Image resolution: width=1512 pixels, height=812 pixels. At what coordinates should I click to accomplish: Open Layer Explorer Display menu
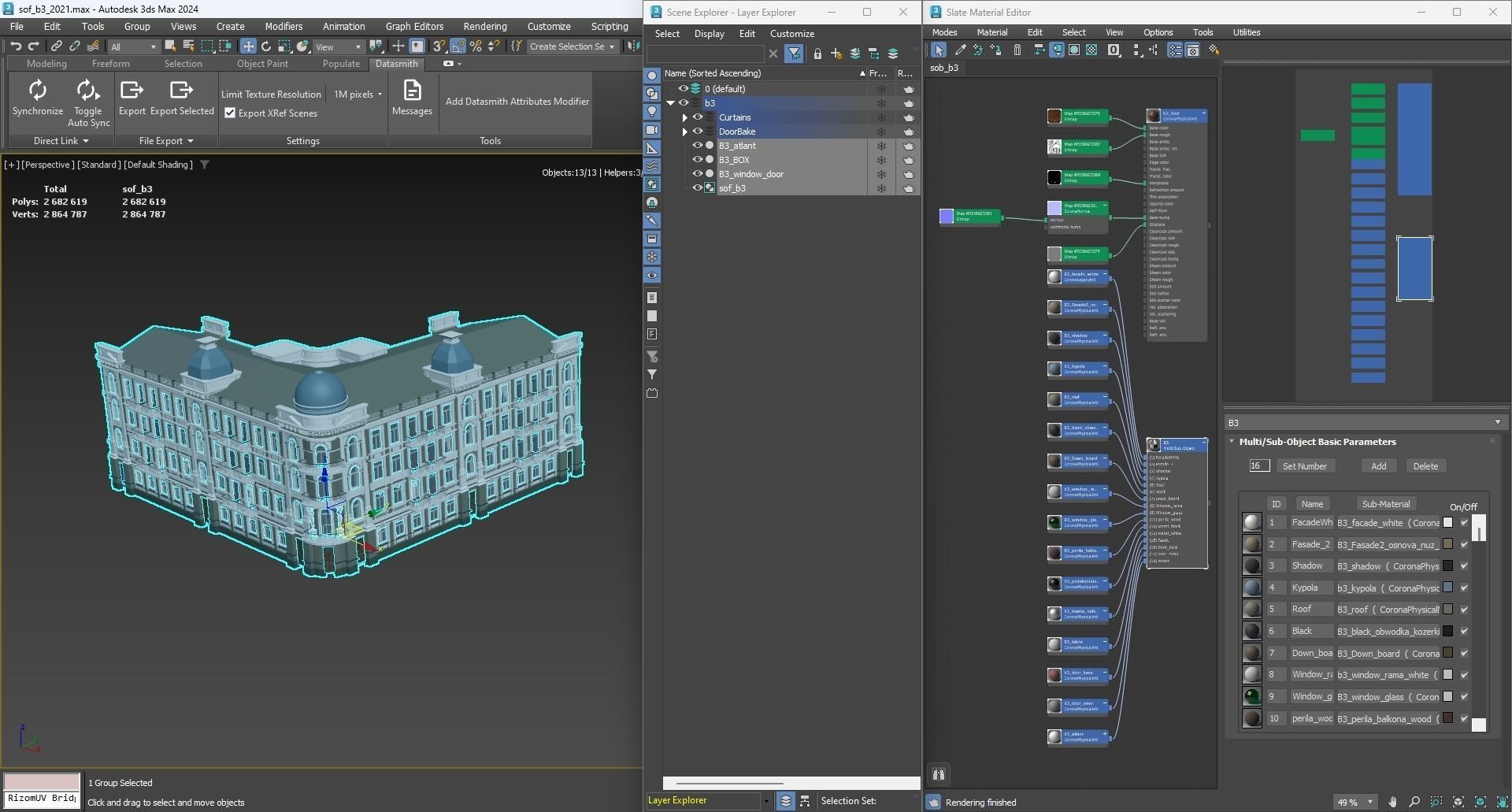(709, 34)
